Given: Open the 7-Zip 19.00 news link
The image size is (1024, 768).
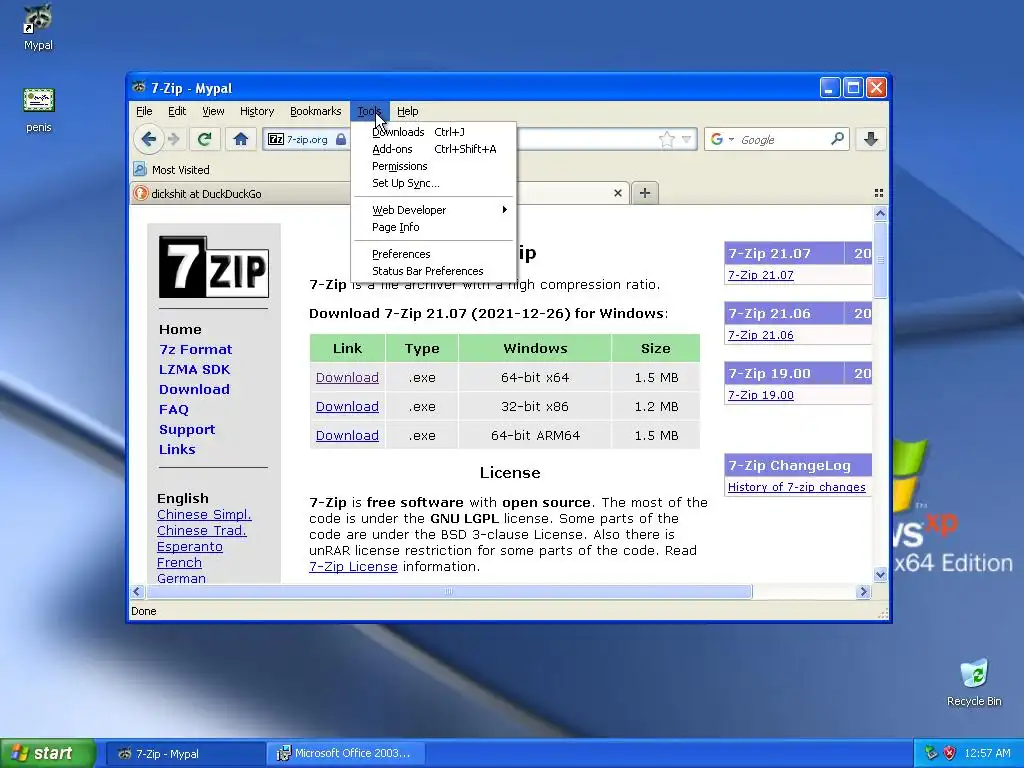Looking at the screenshot, I should click(x=760, y=395).
